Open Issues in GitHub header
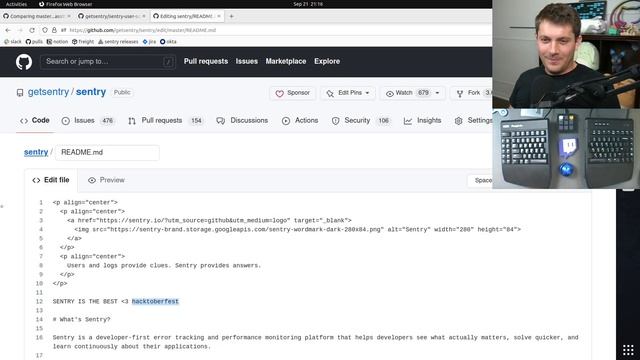Viewport: 640px width, 360px height. (247, 61)
